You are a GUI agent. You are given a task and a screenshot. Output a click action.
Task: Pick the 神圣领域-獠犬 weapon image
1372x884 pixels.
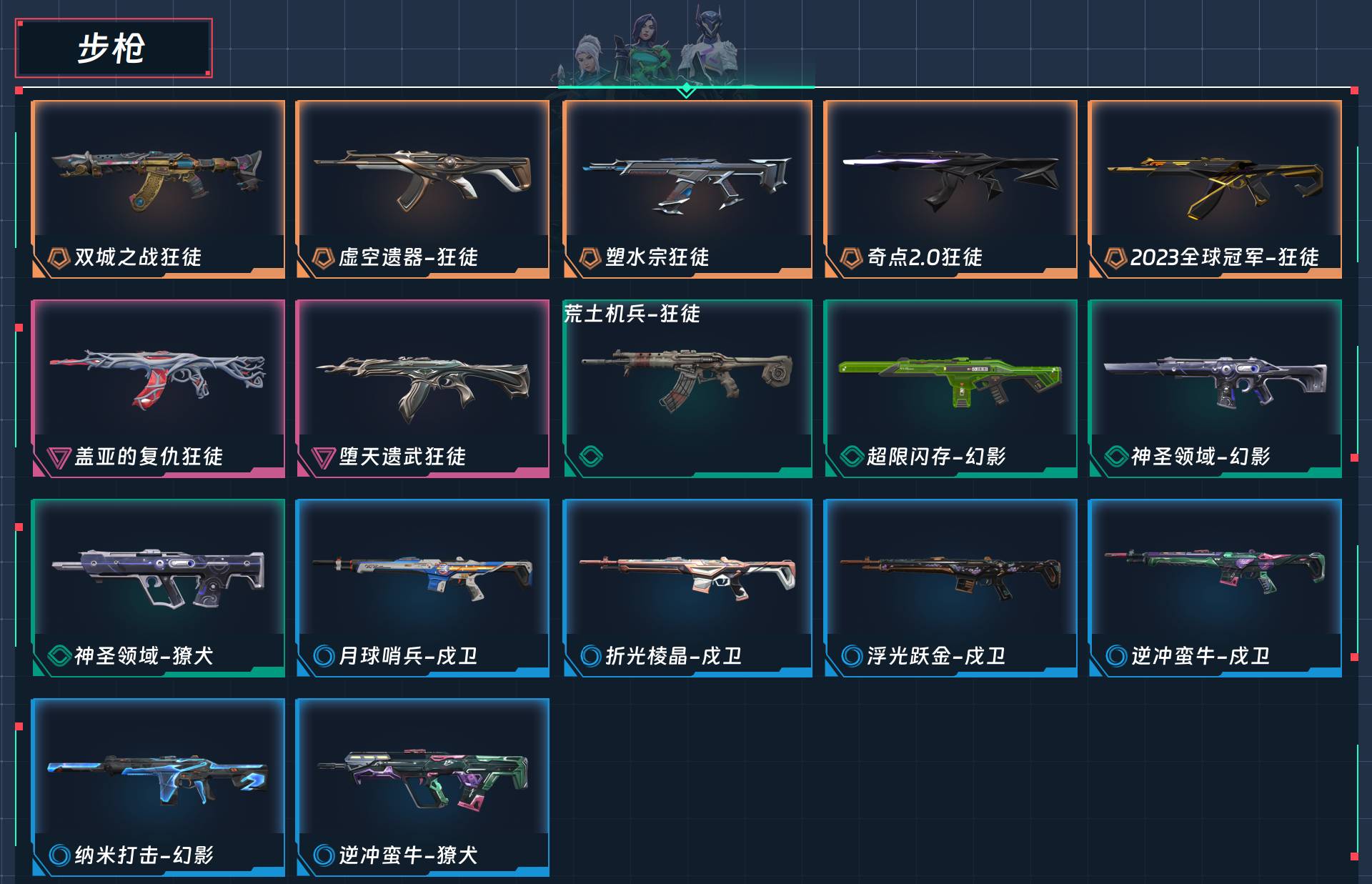point(158,577)
